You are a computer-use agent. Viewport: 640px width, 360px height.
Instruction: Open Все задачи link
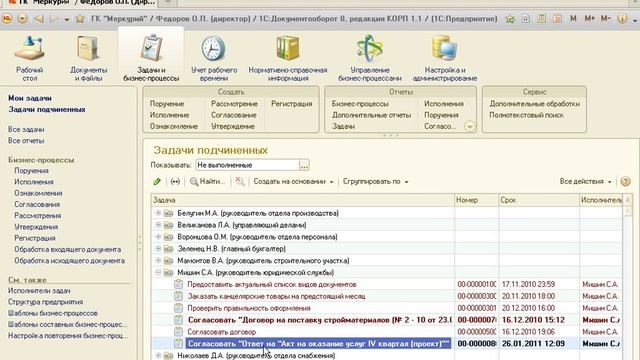click(26, 129)
